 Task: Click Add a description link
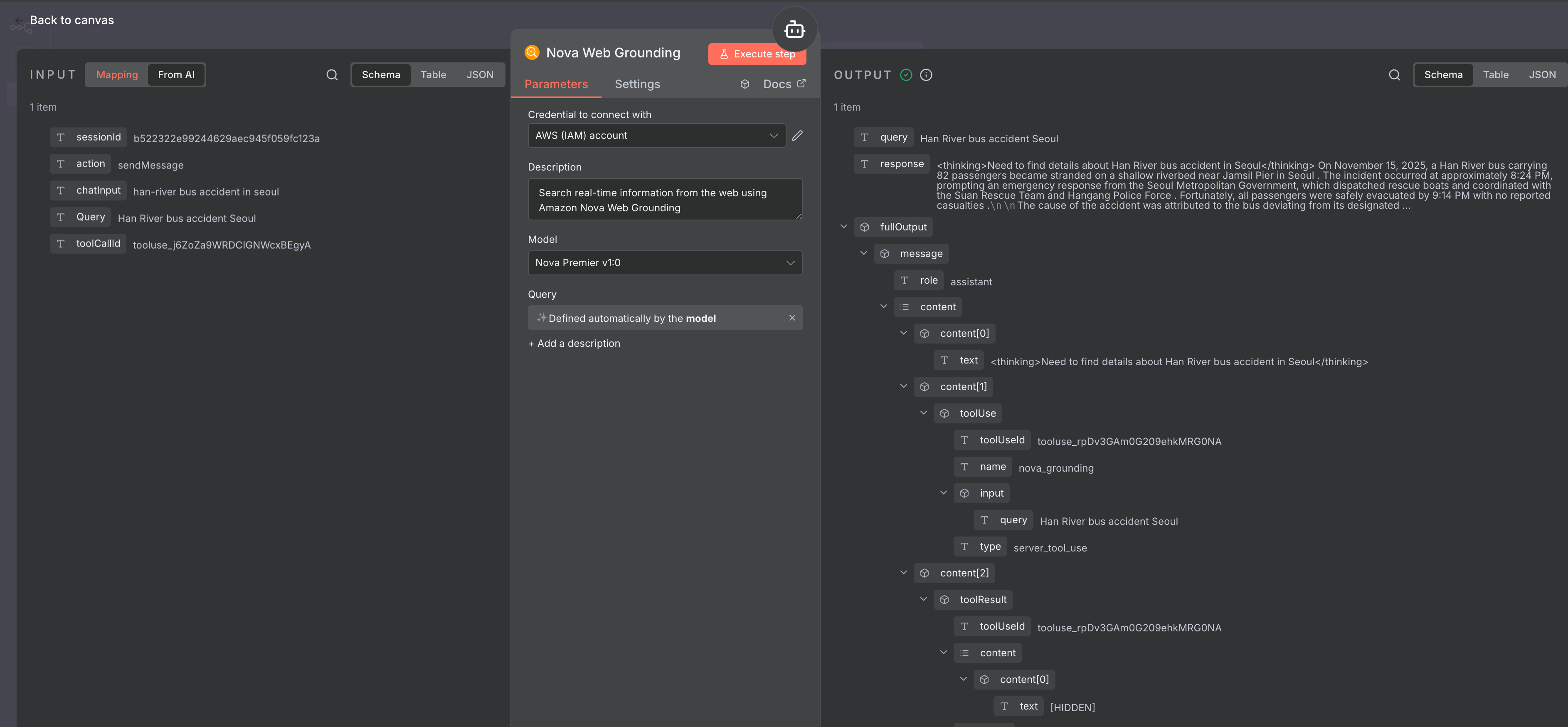tap(574, 344)
